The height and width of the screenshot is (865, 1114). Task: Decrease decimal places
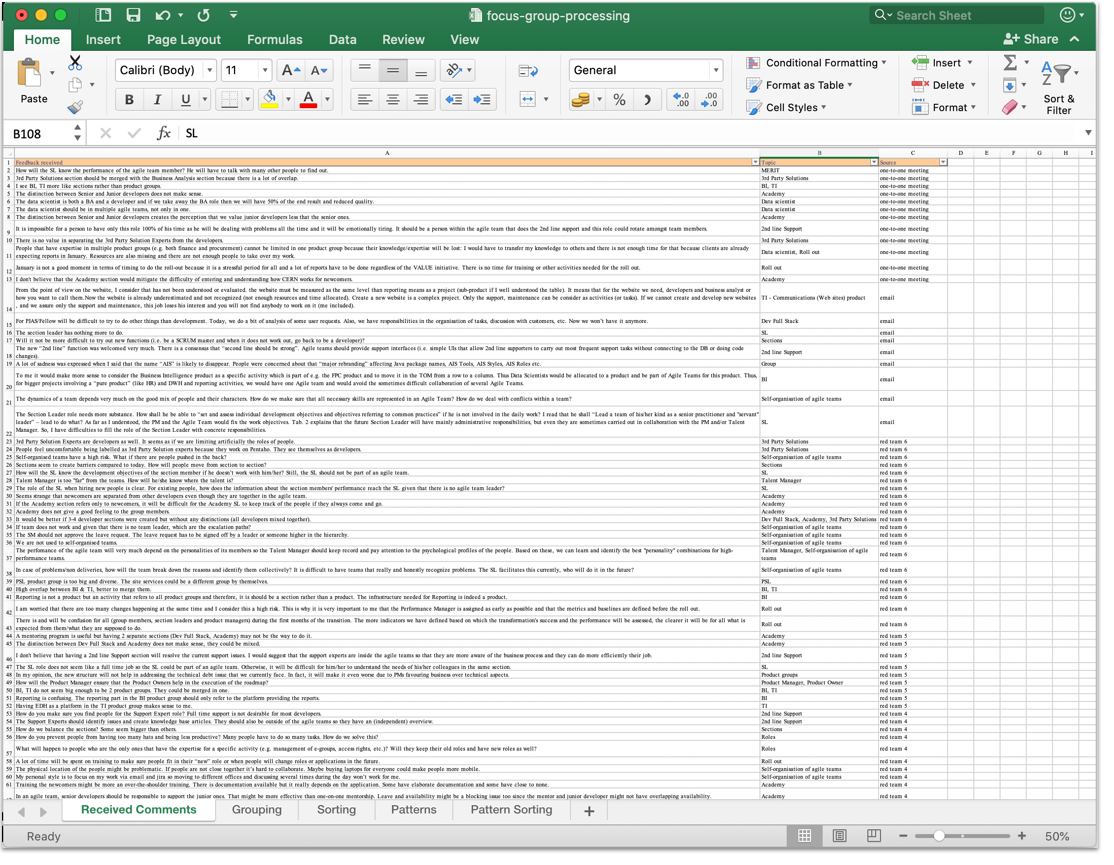709,99
